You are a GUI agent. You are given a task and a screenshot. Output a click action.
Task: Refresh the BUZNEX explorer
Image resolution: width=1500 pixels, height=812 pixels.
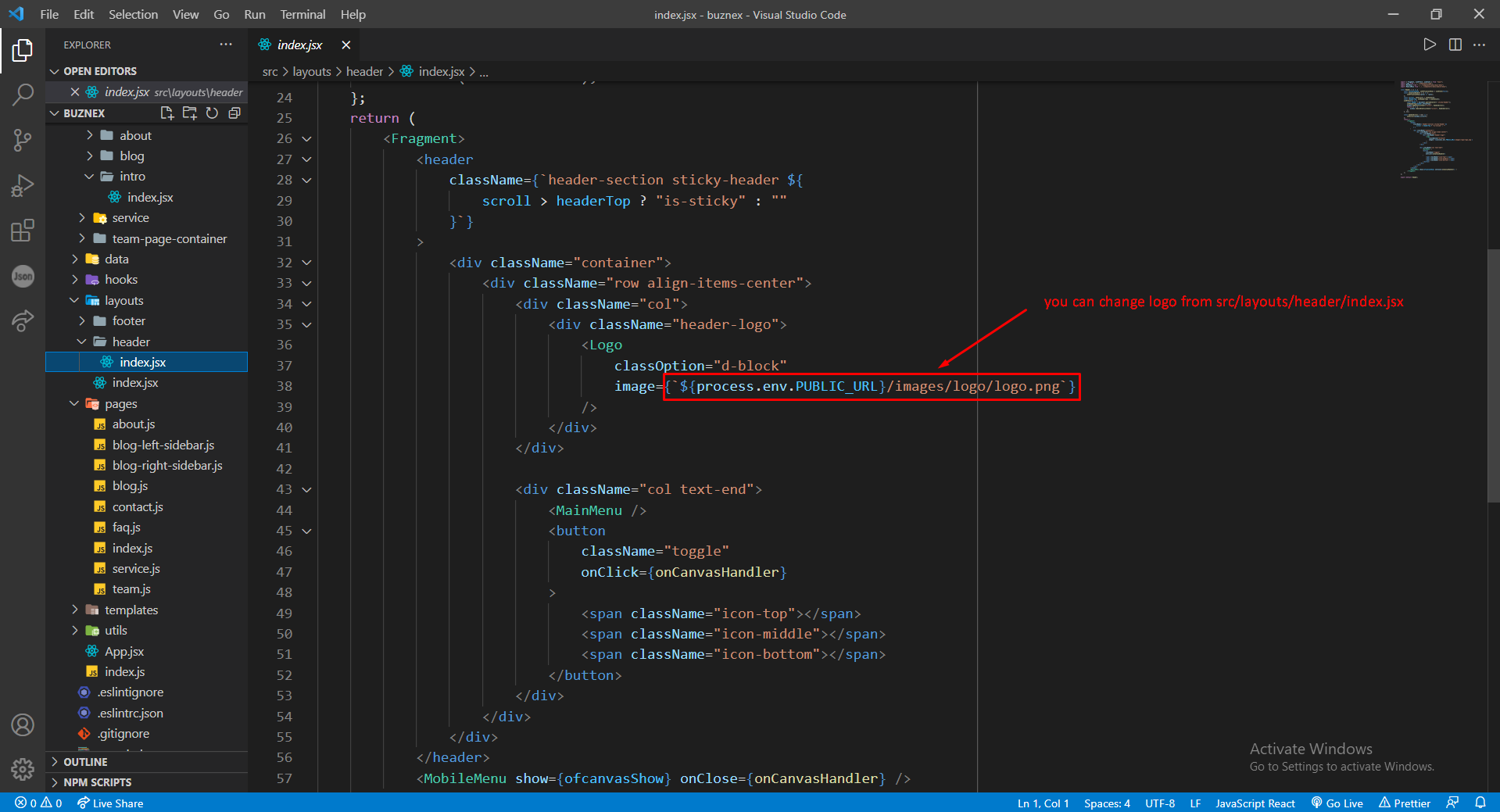[212, 113]
